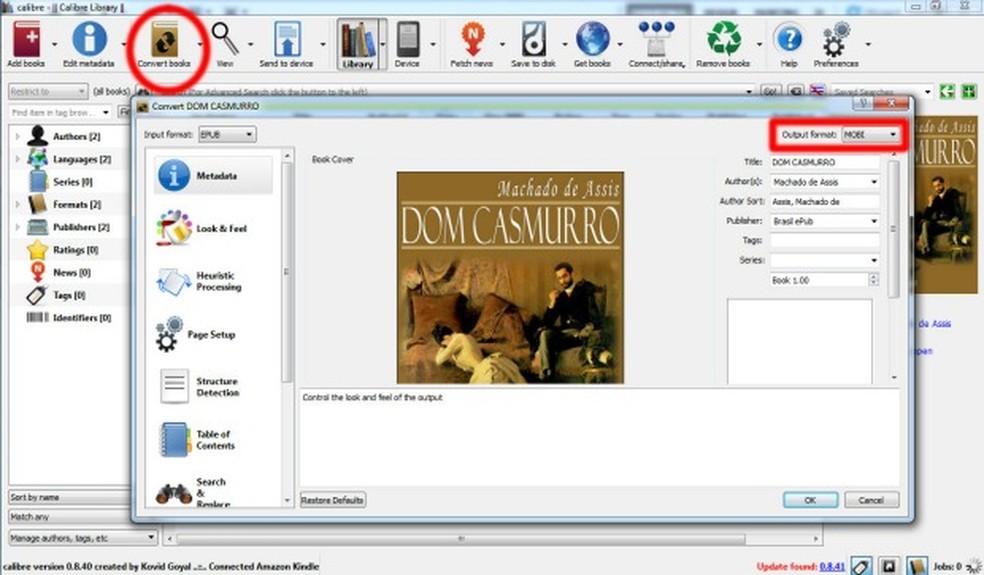
Task: Expand the Authors tree node arrow
Action: [x=18, y=136]
